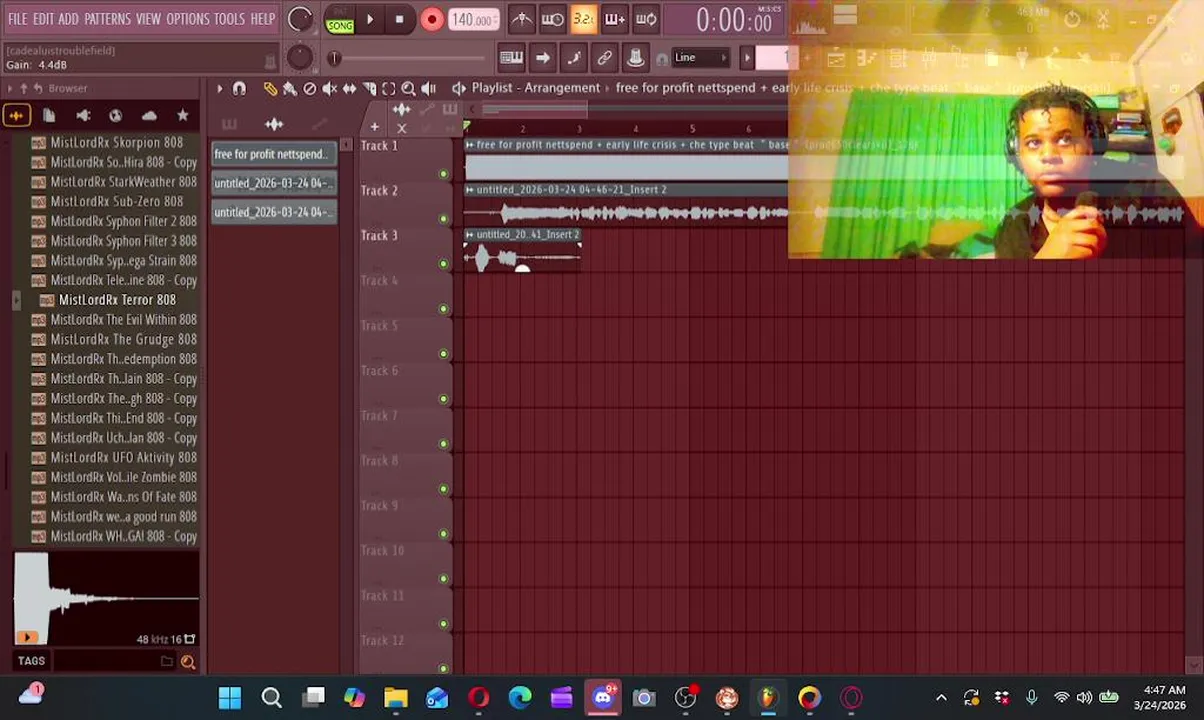Viewport: 1204px width, 720px height.
Task: Open the browser globe online library icon
Action: tap(116, 116)
